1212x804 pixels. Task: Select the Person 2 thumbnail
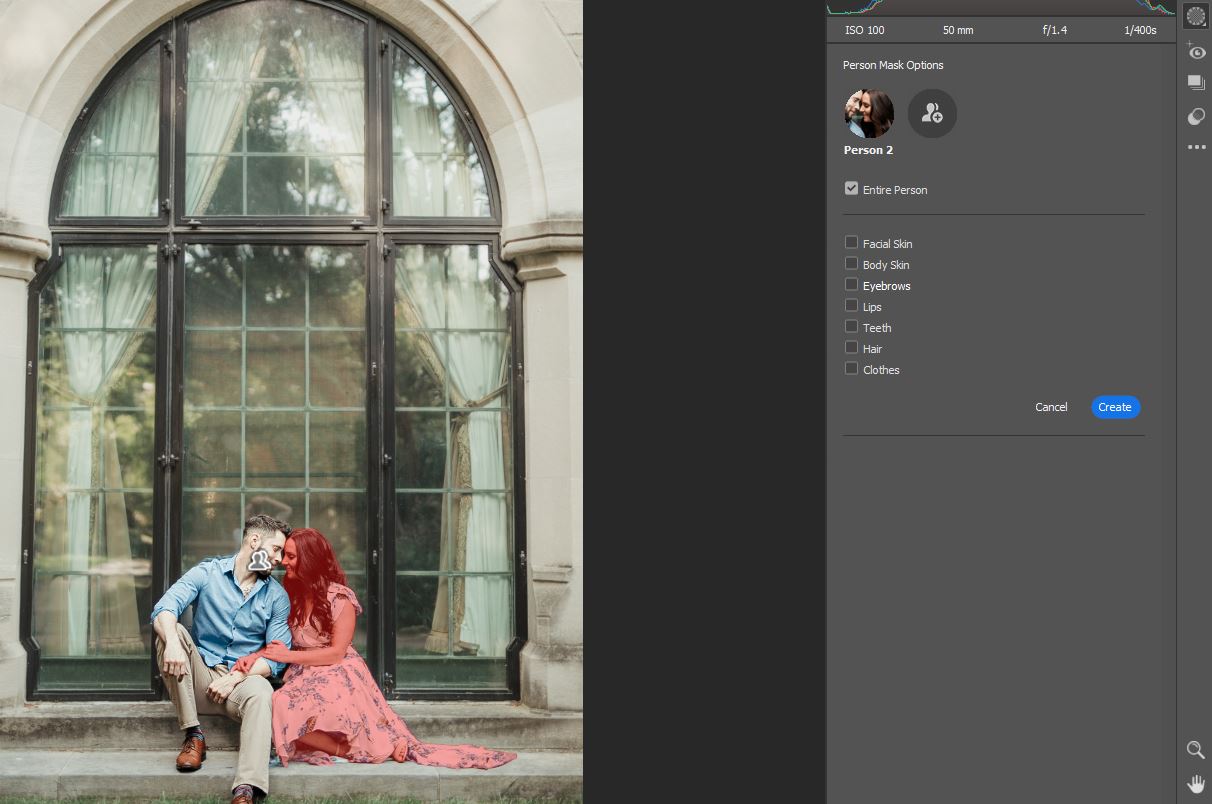click(868, 114)
